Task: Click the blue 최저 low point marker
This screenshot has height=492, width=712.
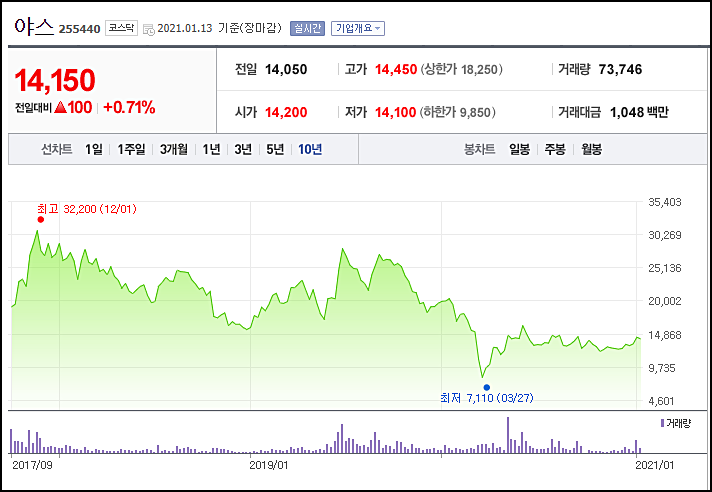Action: pyautogui.click(x=487, y=387)
